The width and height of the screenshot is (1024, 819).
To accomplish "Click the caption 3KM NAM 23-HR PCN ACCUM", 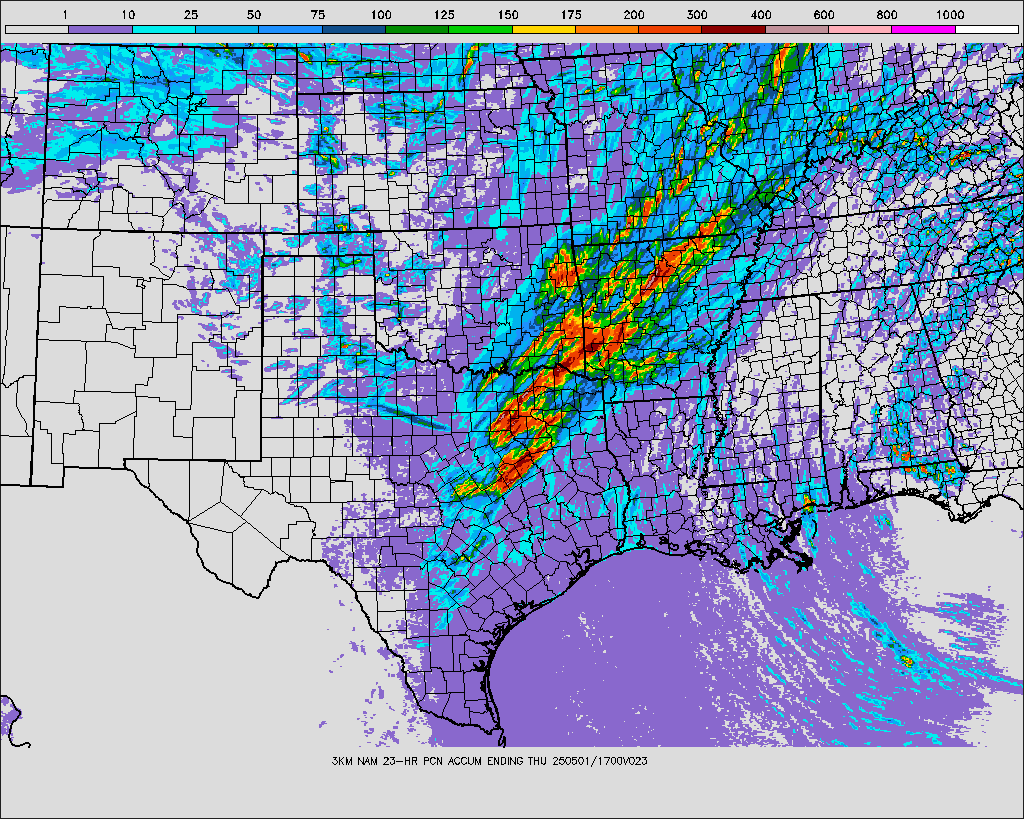I will (x=408, y=761).
